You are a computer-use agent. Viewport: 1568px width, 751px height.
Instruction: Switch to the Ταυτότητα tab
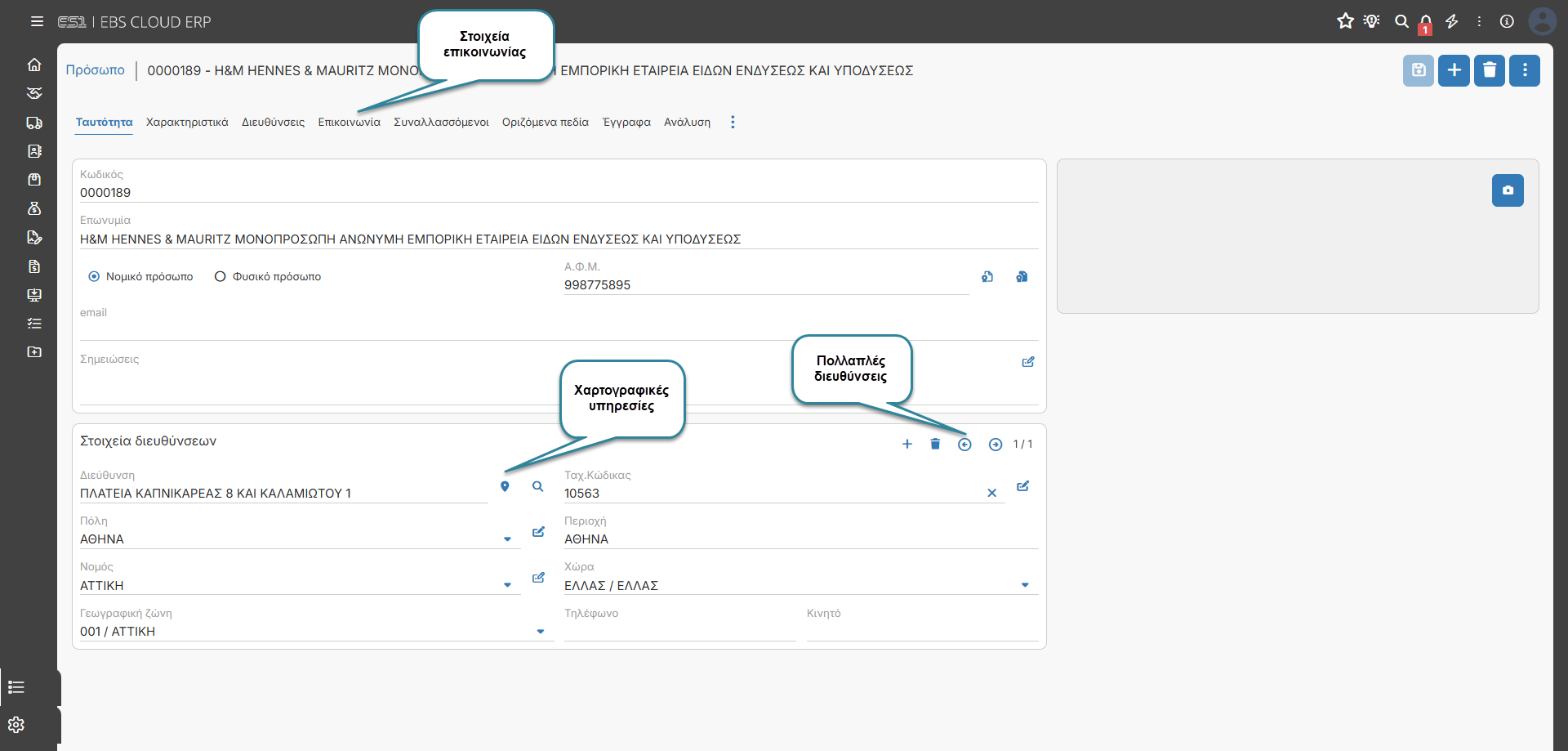click(x=105, y=123)
